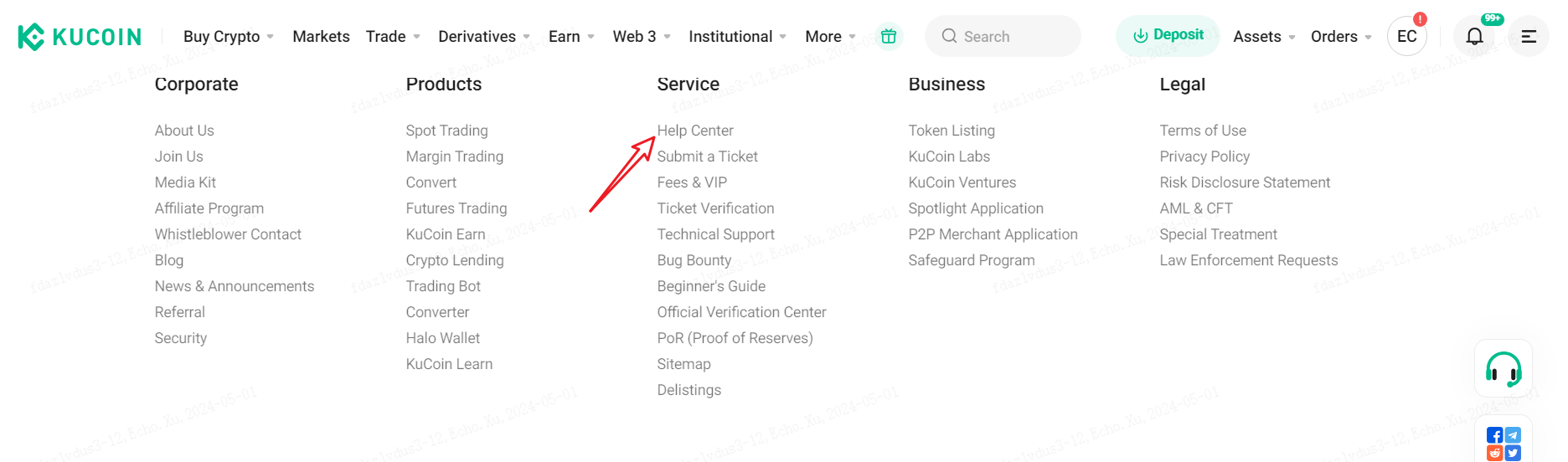
Task: Open the EC account avatar
Action: pyautogui.click(x=1407, y=36)
